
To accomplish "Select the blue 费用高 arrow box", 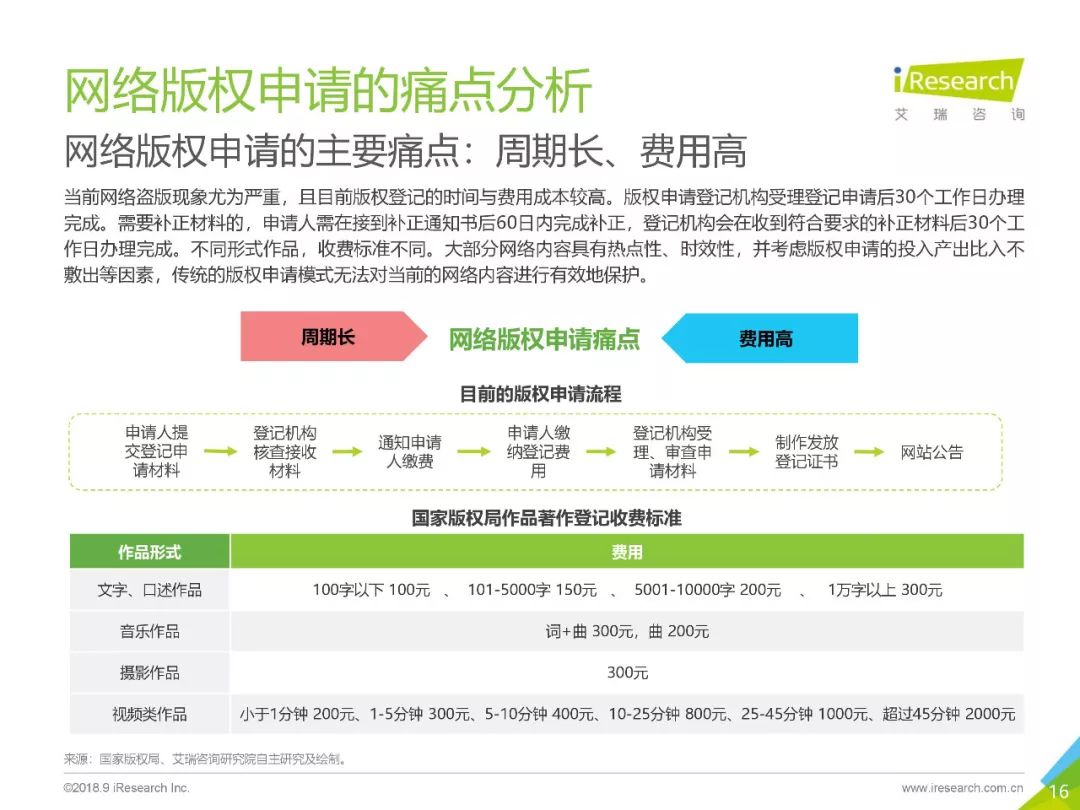I will (760, 338).
